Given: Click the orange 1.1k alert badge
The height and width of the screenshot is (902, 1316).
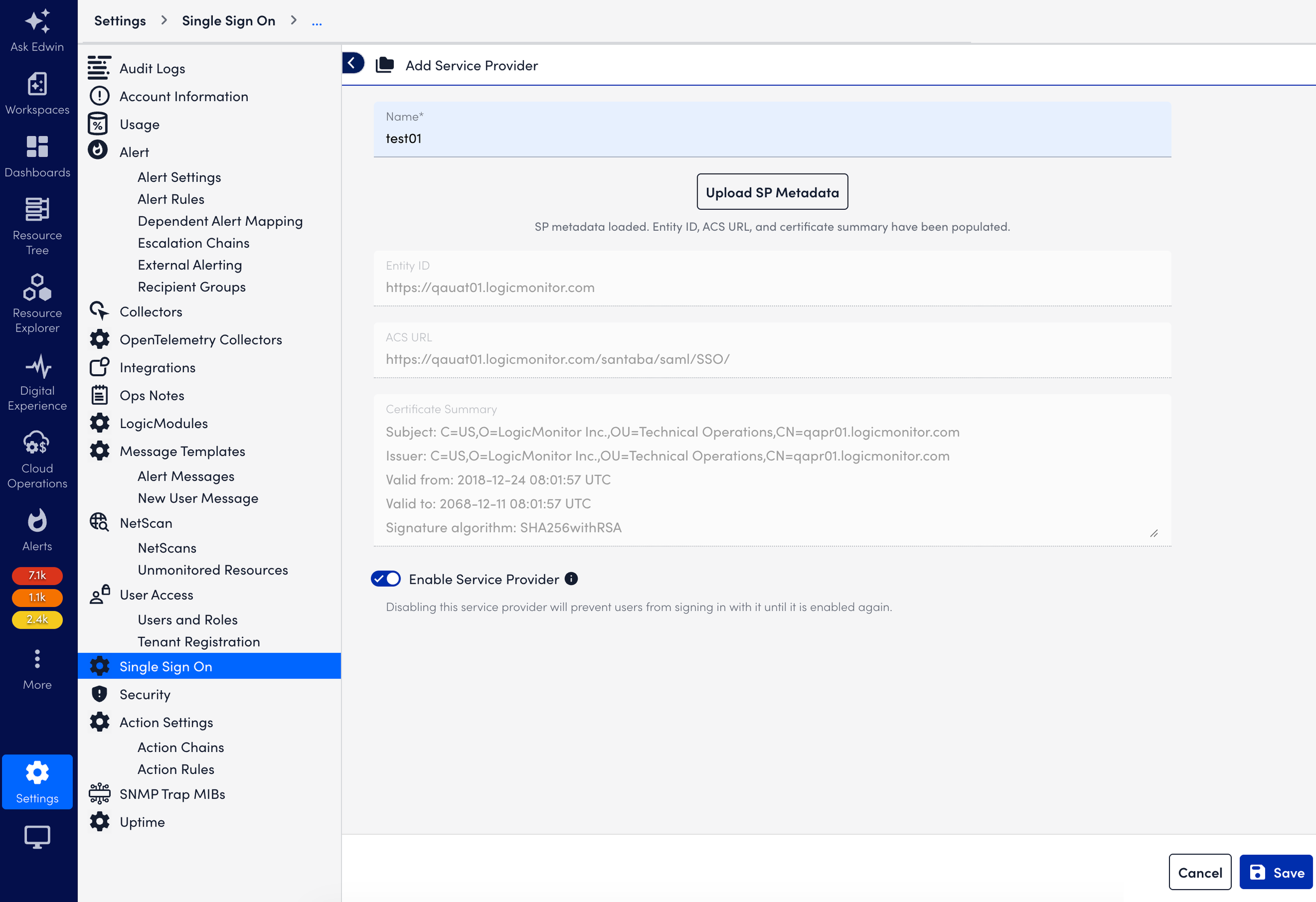Looking at the screenshot, I should [x=38, y=597].
